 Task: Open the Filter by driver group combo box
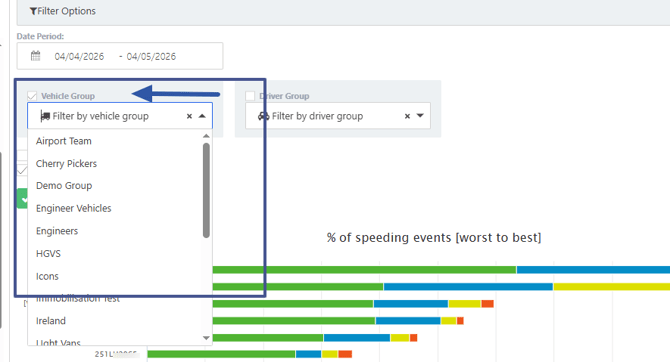338,116
